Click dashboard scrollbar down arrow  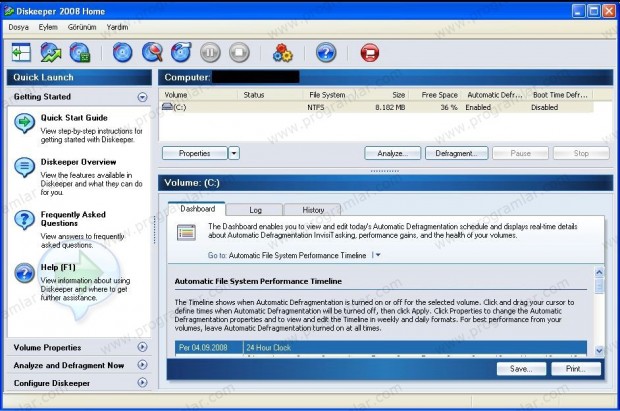(x=599, y=350)
